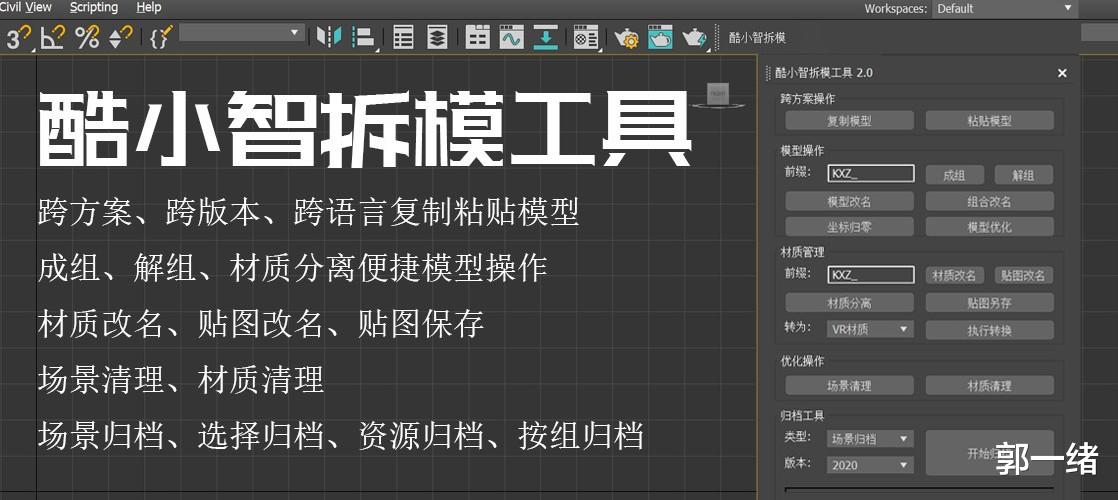Screen dimensions: 1118x500
Task: Click the 跨方案操作 section label
Action: pos(808,98)
